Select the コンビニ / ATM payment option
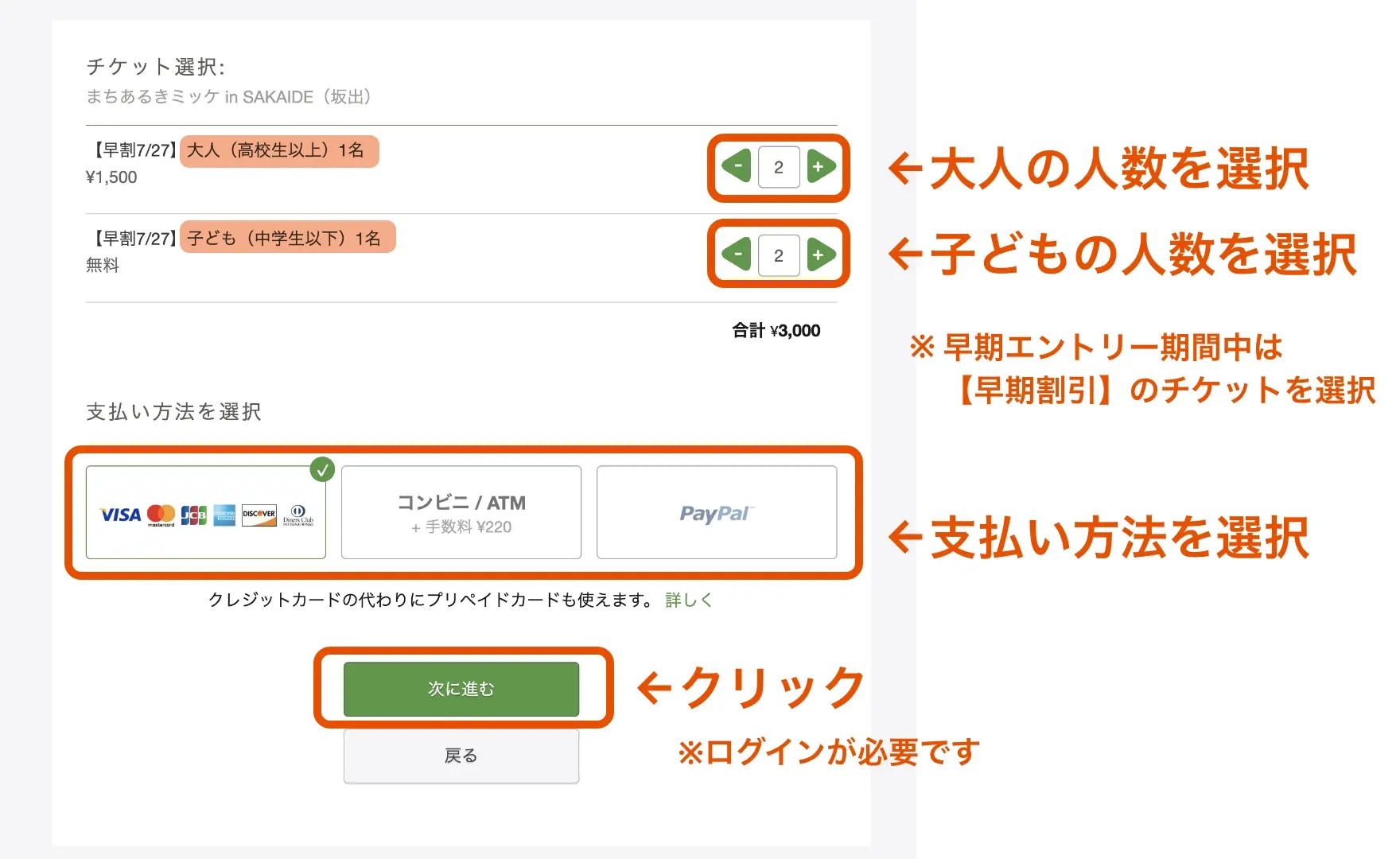Screen dimensions: 1400x859 pos(461,512)
